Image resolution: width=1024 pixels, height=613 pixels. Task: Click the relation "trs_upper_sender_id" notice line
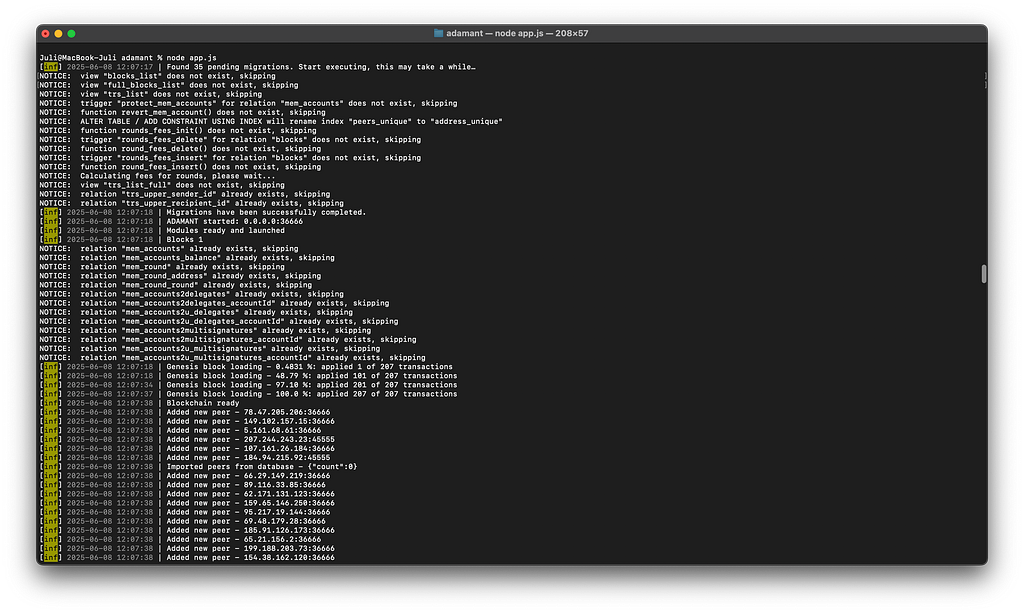pyautogui.click(x=185, y=195)
